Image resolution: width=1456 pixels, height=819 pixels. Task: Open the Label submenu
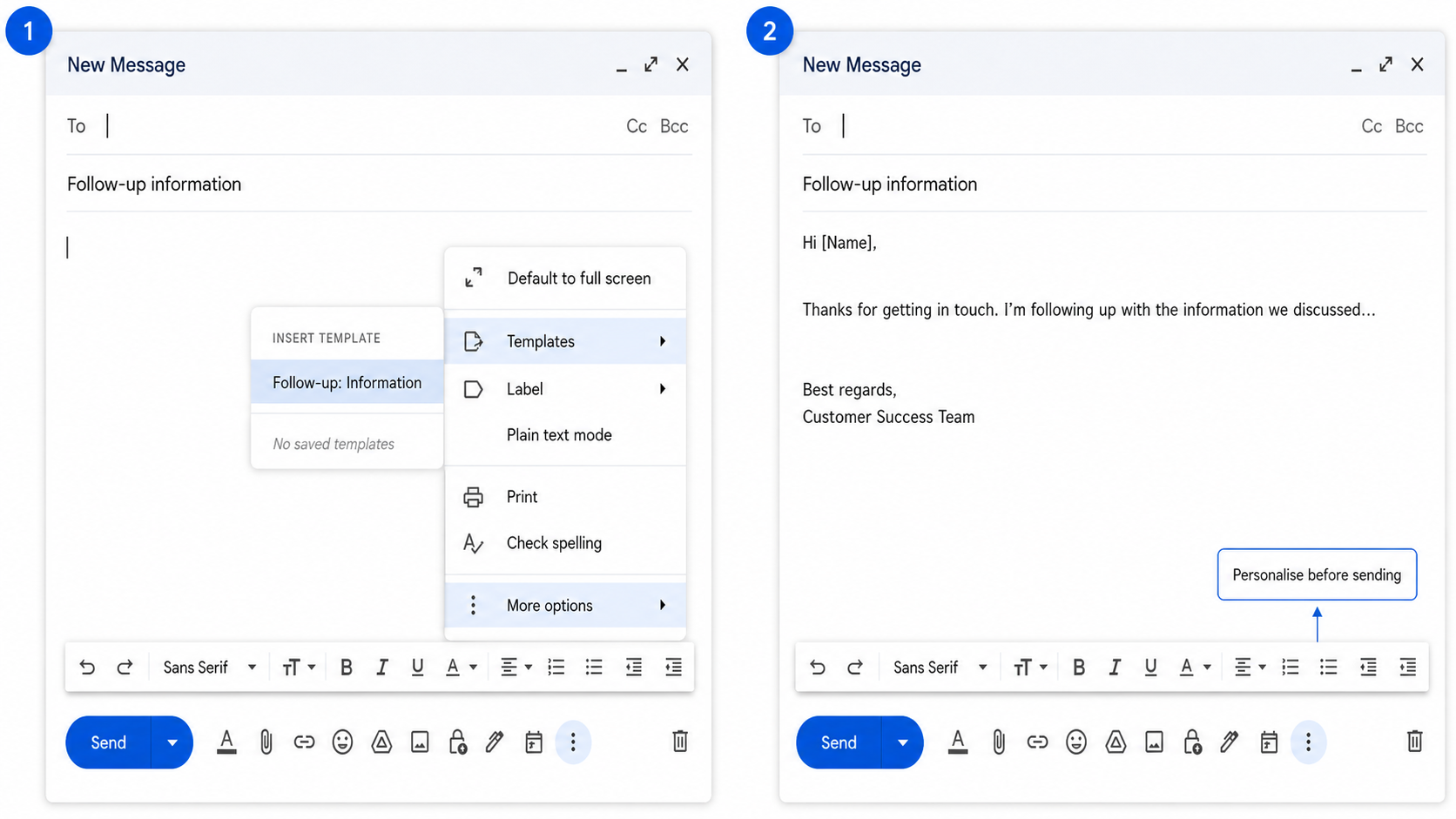point(565,389)
